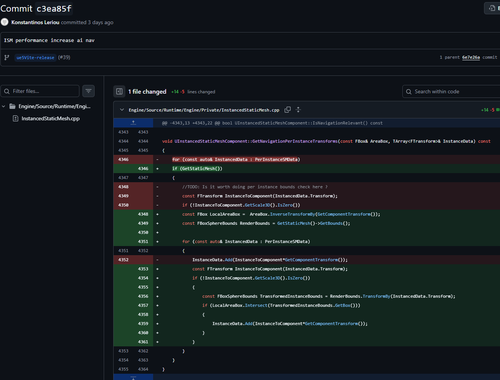Image resolution: width=500 pixels, height=380 pixels.
Task: Click added line 4357 LocalAreaBox.Intersect
Action: [x=281, y=305]
